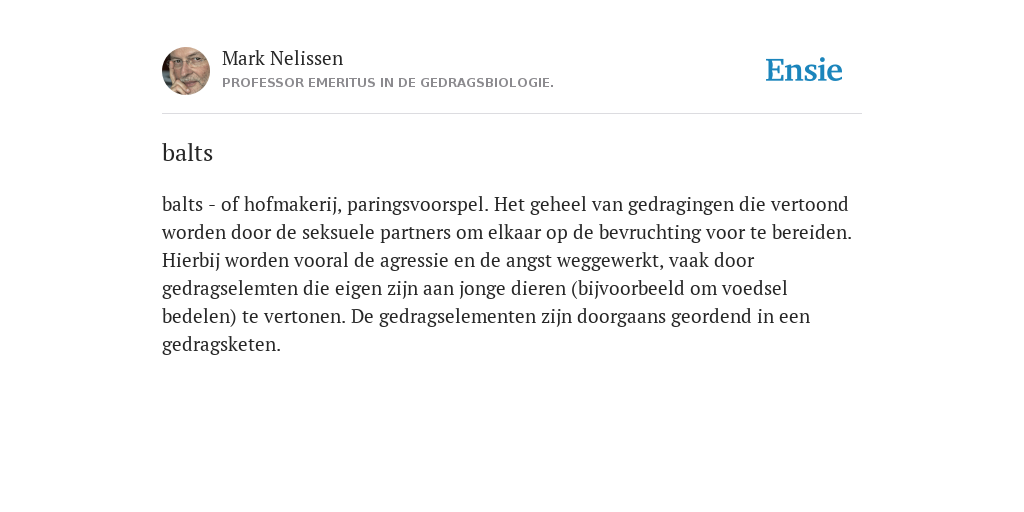Image resolution: width=1024 pixels, height=512 pixels.
Task: Open the Ensie logo link
Action: (x=803, y=70)
